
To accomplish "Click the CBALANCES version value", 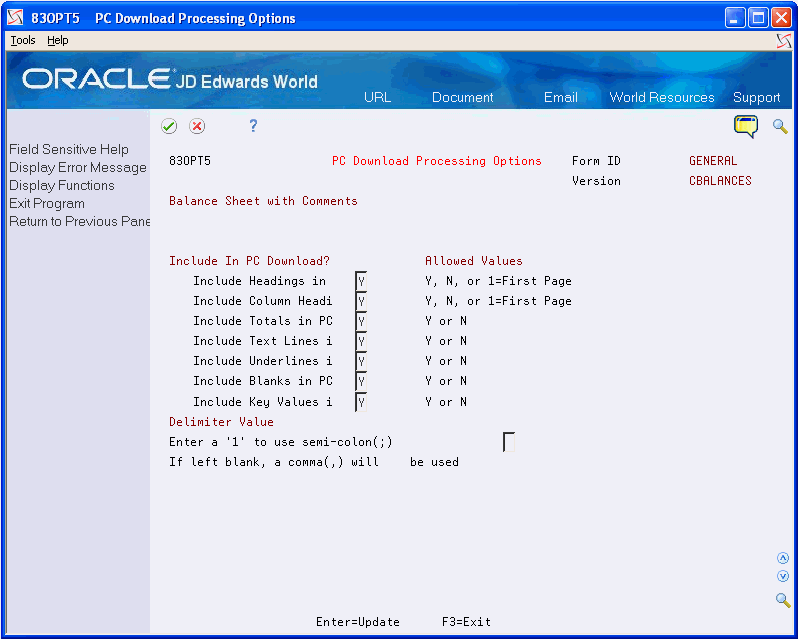I will coord(720,181).
